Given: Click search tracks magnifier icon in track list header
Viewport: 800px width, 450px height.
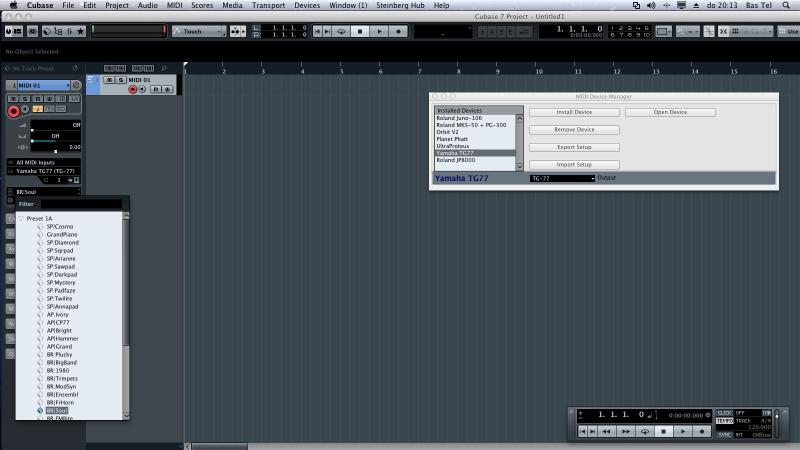Looking at the screenshot, I should pyautogui.click(x=164, y=68).
